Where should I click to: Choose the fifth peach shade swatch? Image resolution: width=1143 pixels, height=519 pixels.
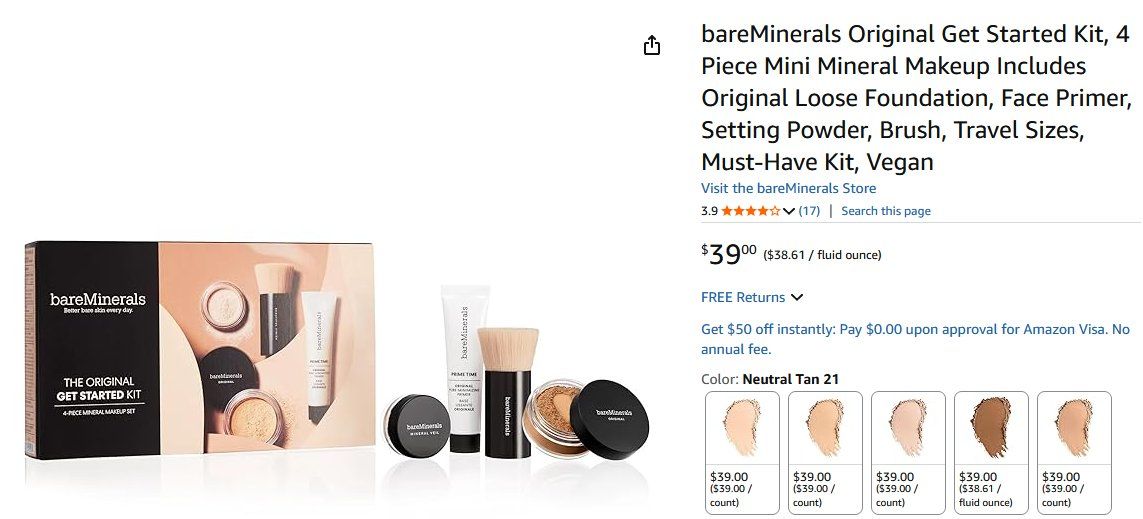[1074, 453]
